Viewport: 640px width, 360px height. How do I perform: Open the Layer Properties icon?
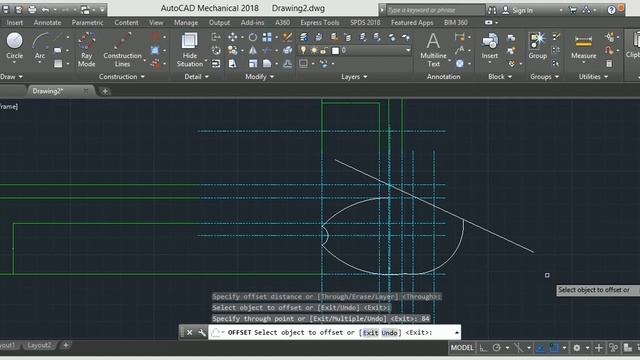point(304,38)
